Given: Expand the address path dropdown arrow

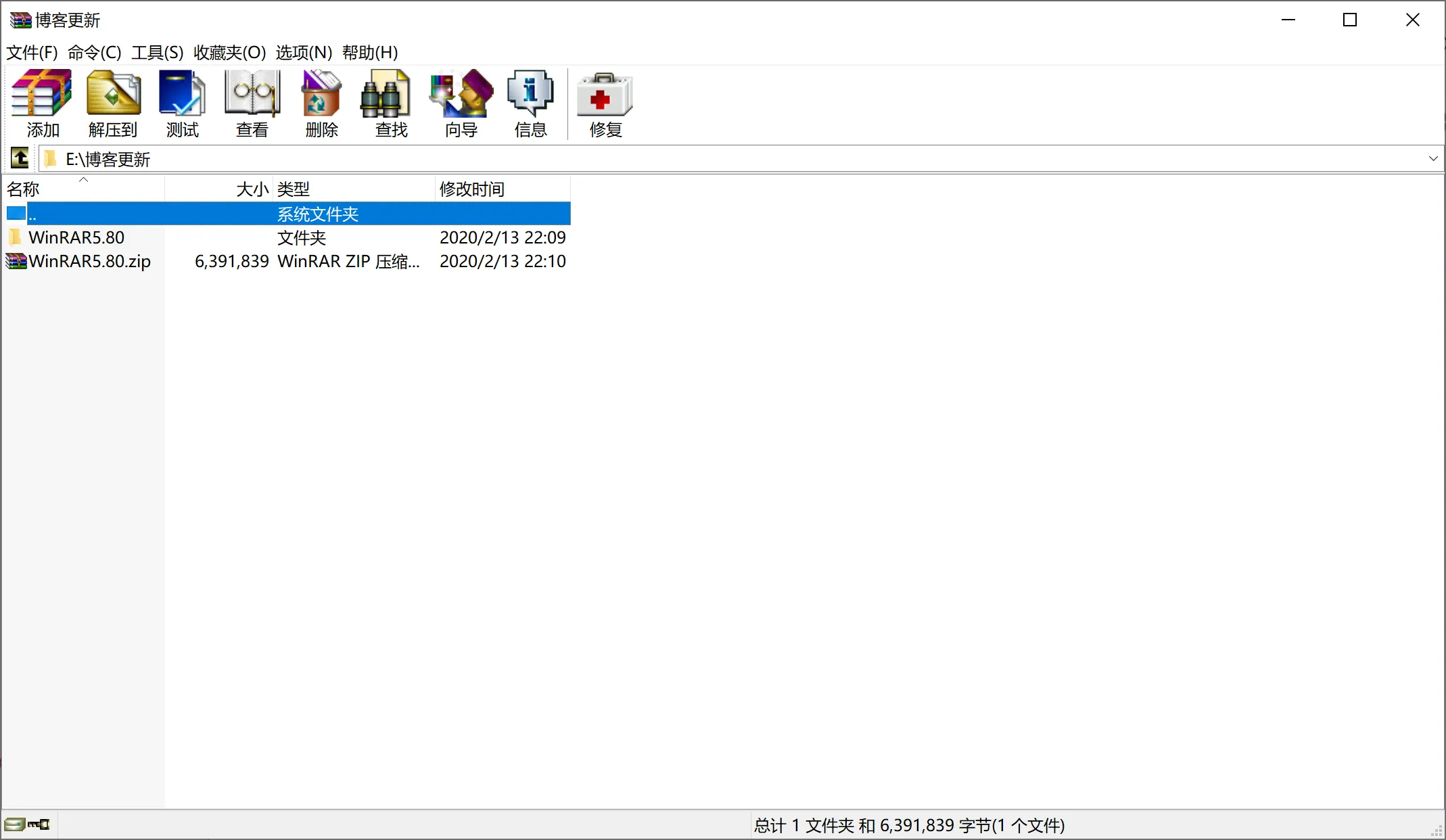Looking at the screenshot, I should [1432, 158].
